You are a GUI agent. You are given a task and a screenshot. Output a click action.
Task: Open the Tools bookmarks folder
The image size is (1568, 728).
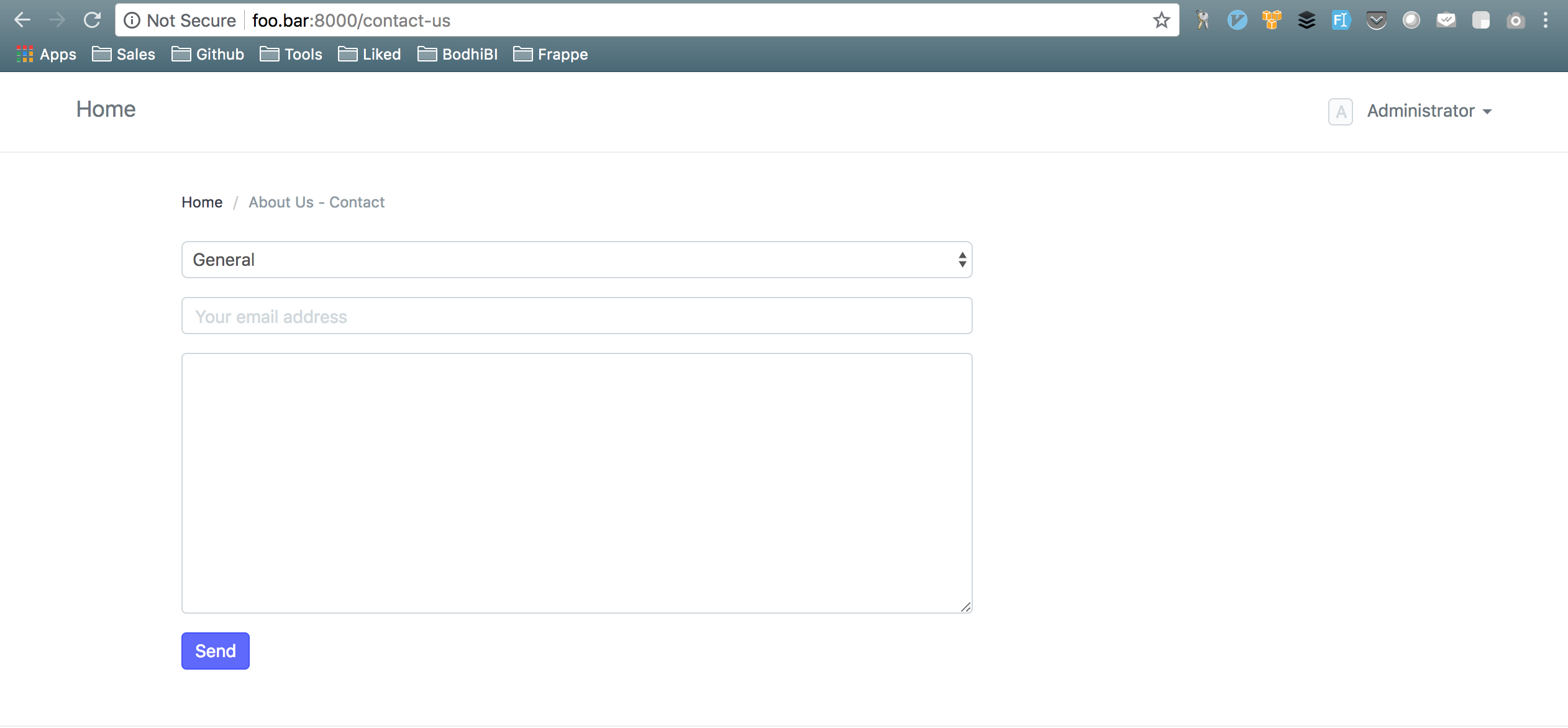[291, 54]
